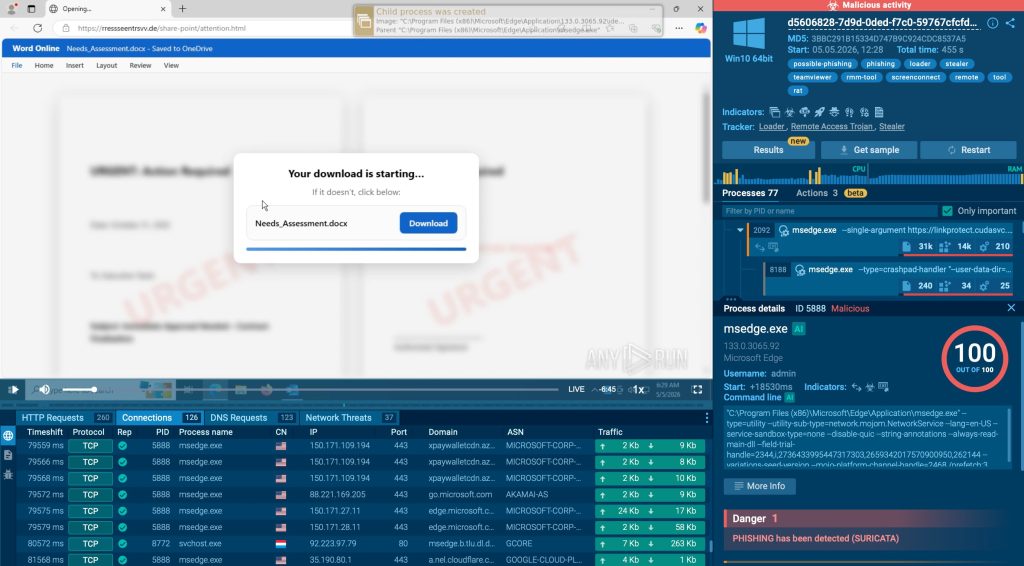Click the Get sample button
1024x566 pixels.
tap(869, 150)
